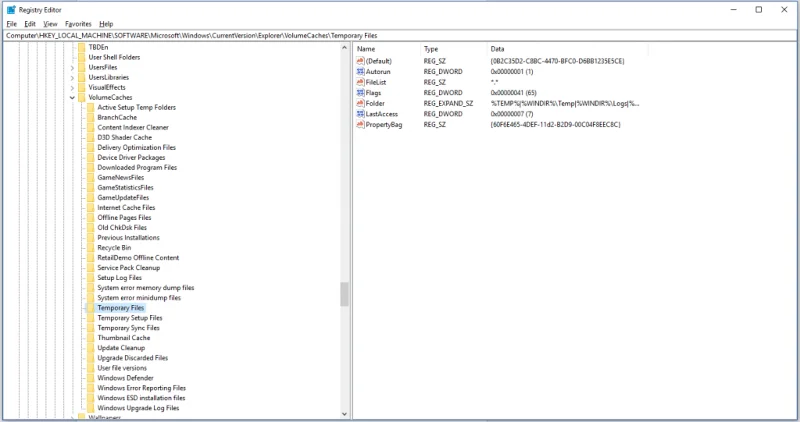The height and width of the screenshot is (422, 800).
Task: Click the Flags DWORD value icon
Action: [360, 93]
